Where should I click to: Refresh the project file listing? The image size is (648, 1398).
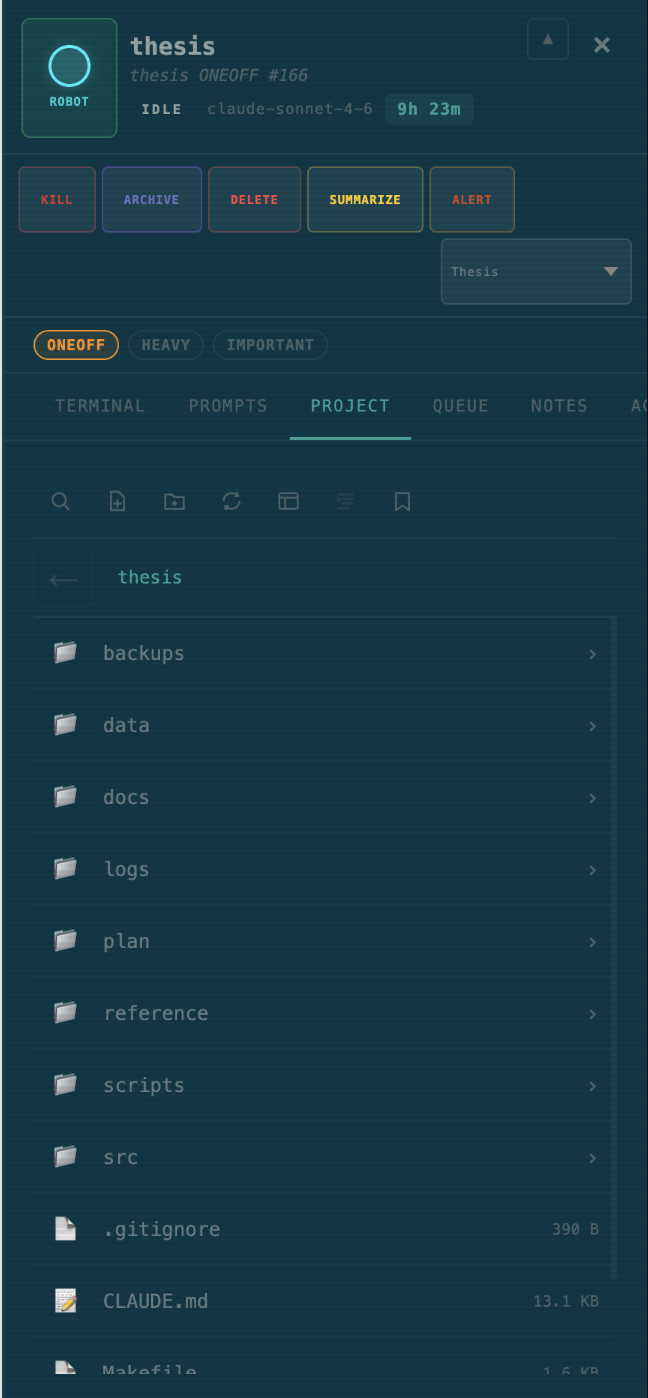(x=231, y=501)
